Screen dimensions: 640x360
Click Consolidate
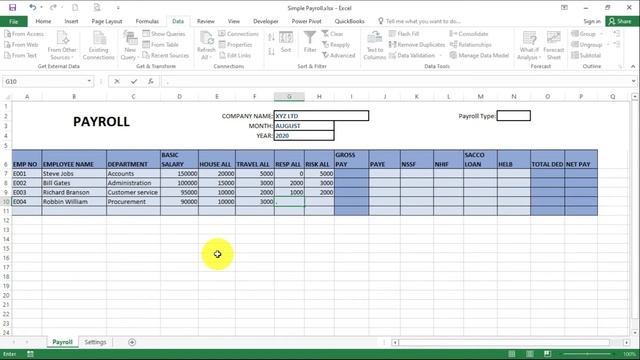tap(469, 34)
